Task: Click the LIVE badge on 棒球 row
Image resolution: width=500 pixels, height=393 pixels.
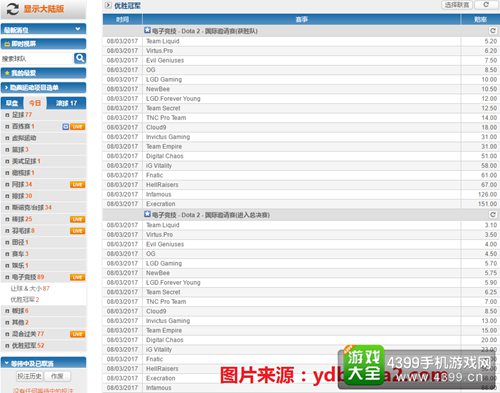Action: pyautogui.click(x=78, y=219)
